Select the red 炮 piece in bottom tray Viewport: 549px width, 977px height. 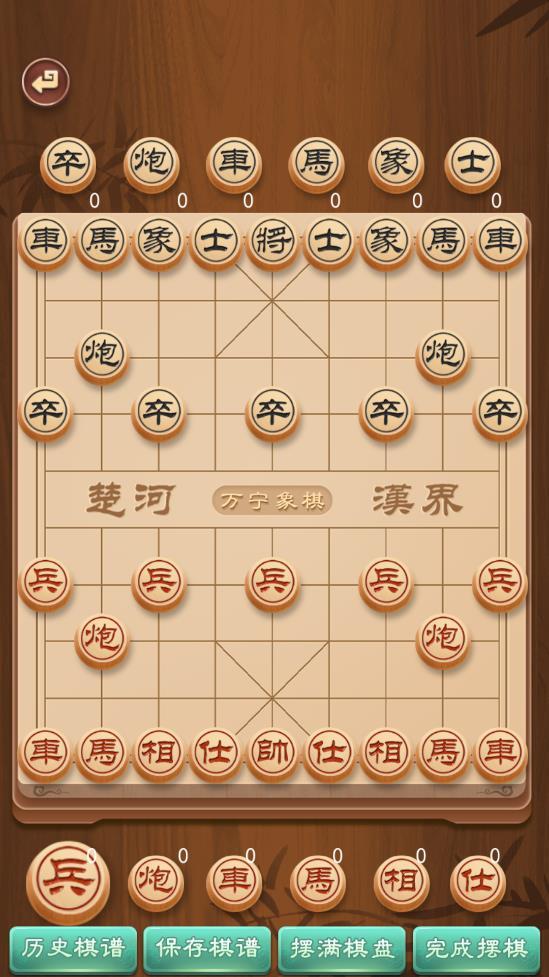coord(156,882)
